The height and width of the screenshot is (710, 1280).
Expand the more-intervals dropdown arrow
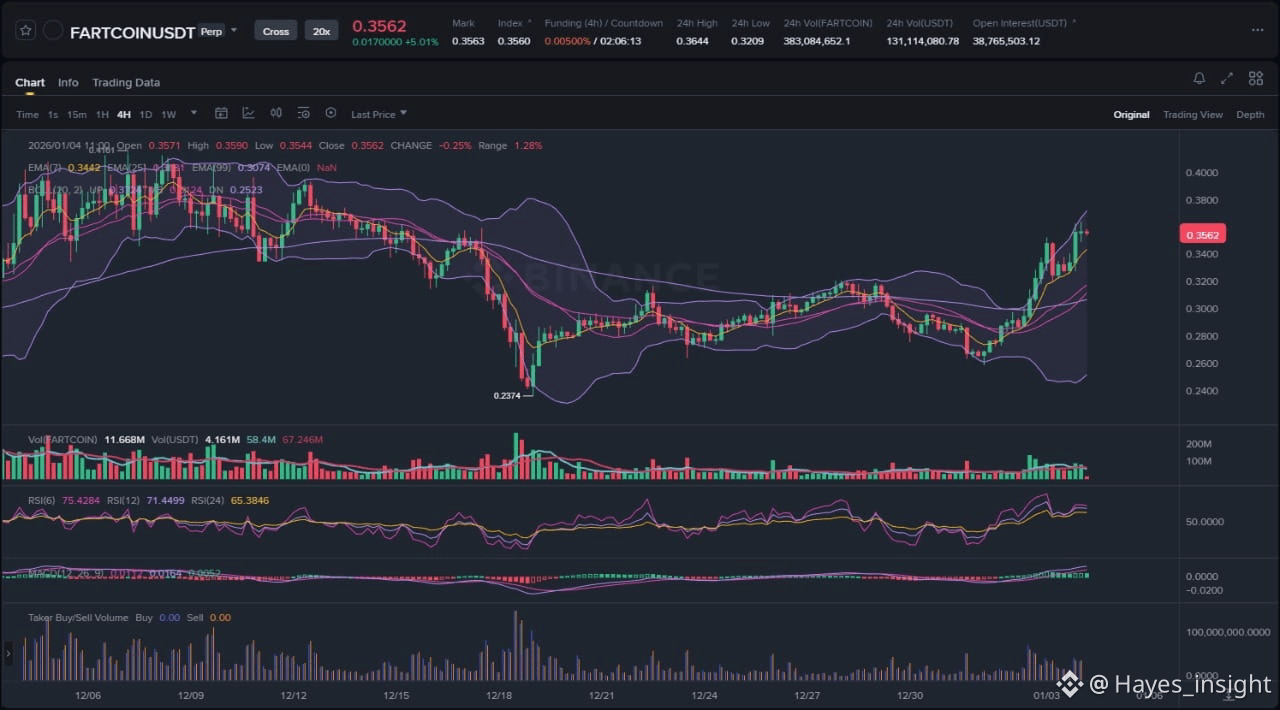194,113
